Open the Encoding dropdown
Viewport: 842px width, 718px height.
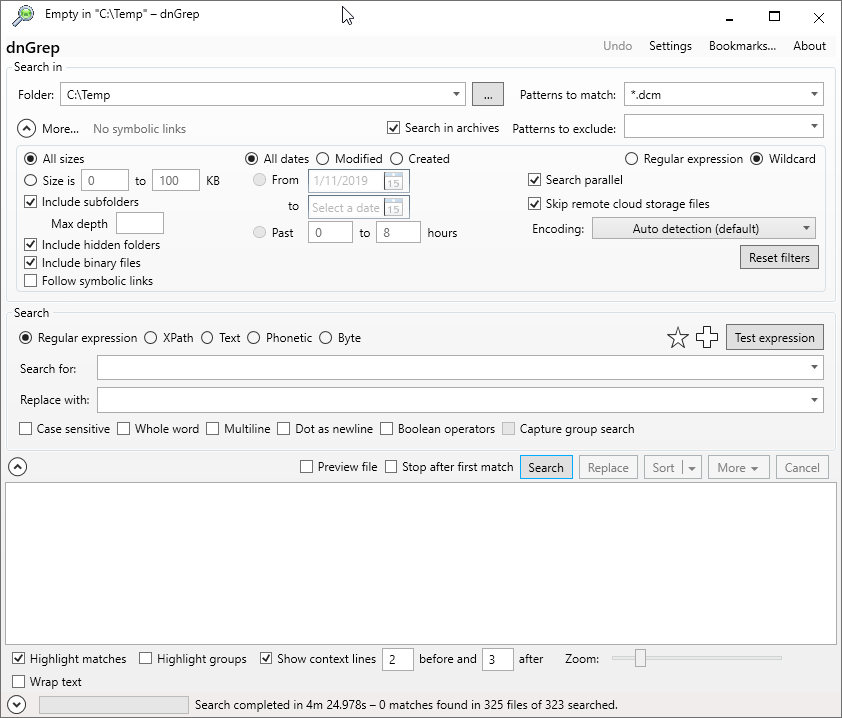pyautogui.click(x=703, y=228)
